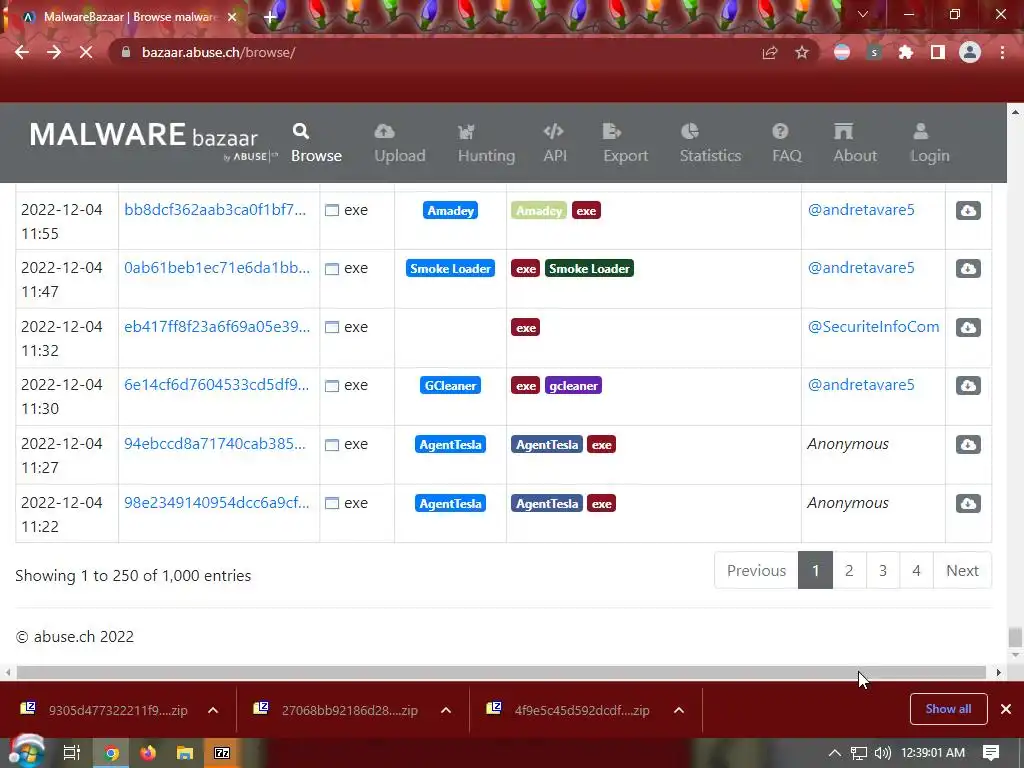The width and height of the screenshot is (1024, 768).
Task: Download sample 94ebccd8a71740cab385 via cloud icon
Action: (x=968, y=444)
